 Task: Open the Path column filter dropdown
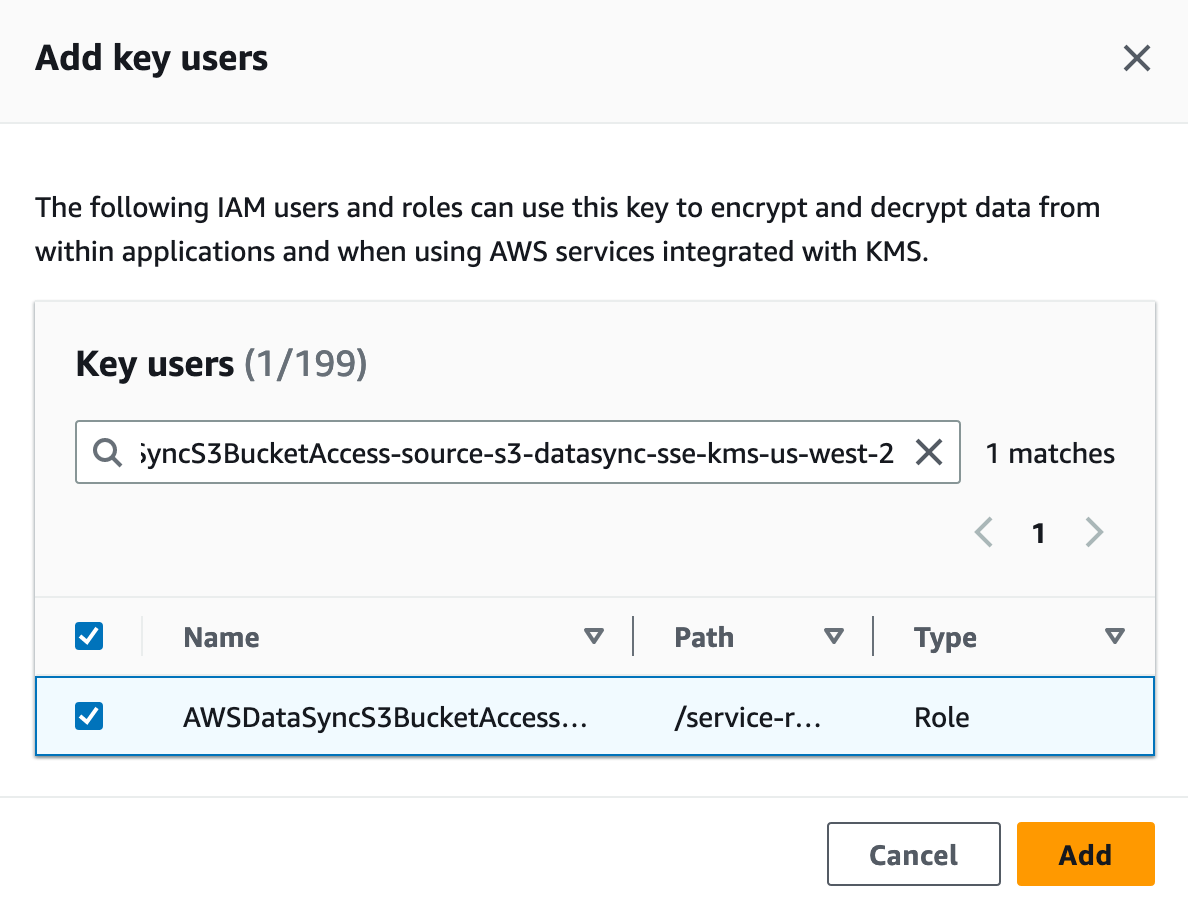click(834, 636)
